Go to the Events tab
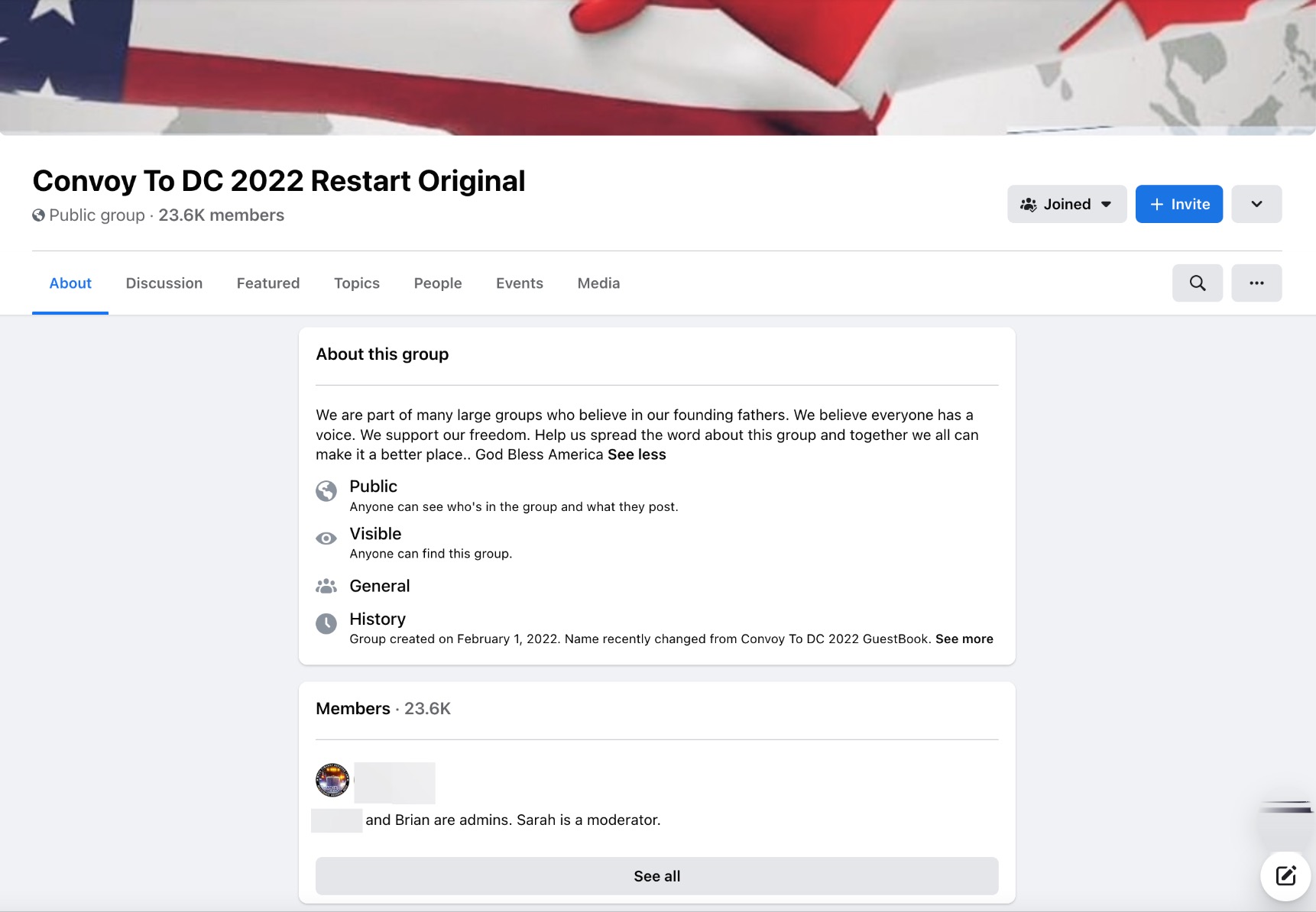This screenshot has height=912, width=1316. point(520,283)
